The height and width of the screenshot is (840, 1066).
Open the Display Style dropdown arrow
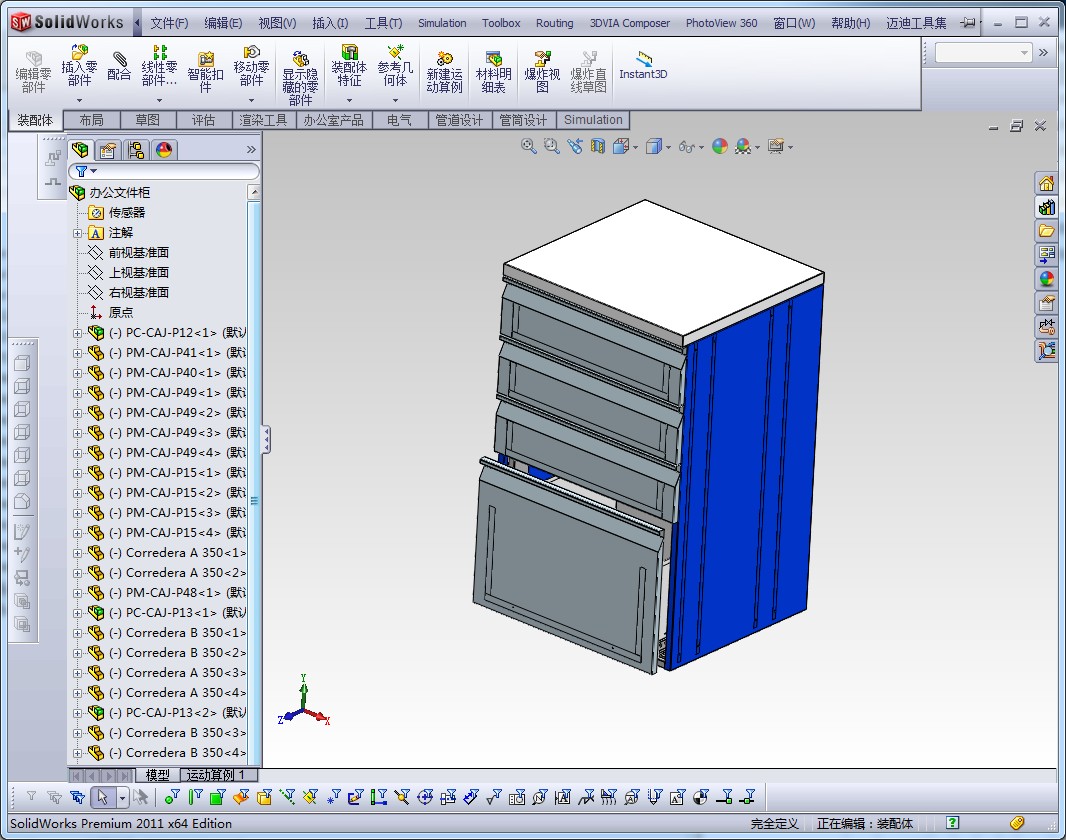tap(669, 147)
